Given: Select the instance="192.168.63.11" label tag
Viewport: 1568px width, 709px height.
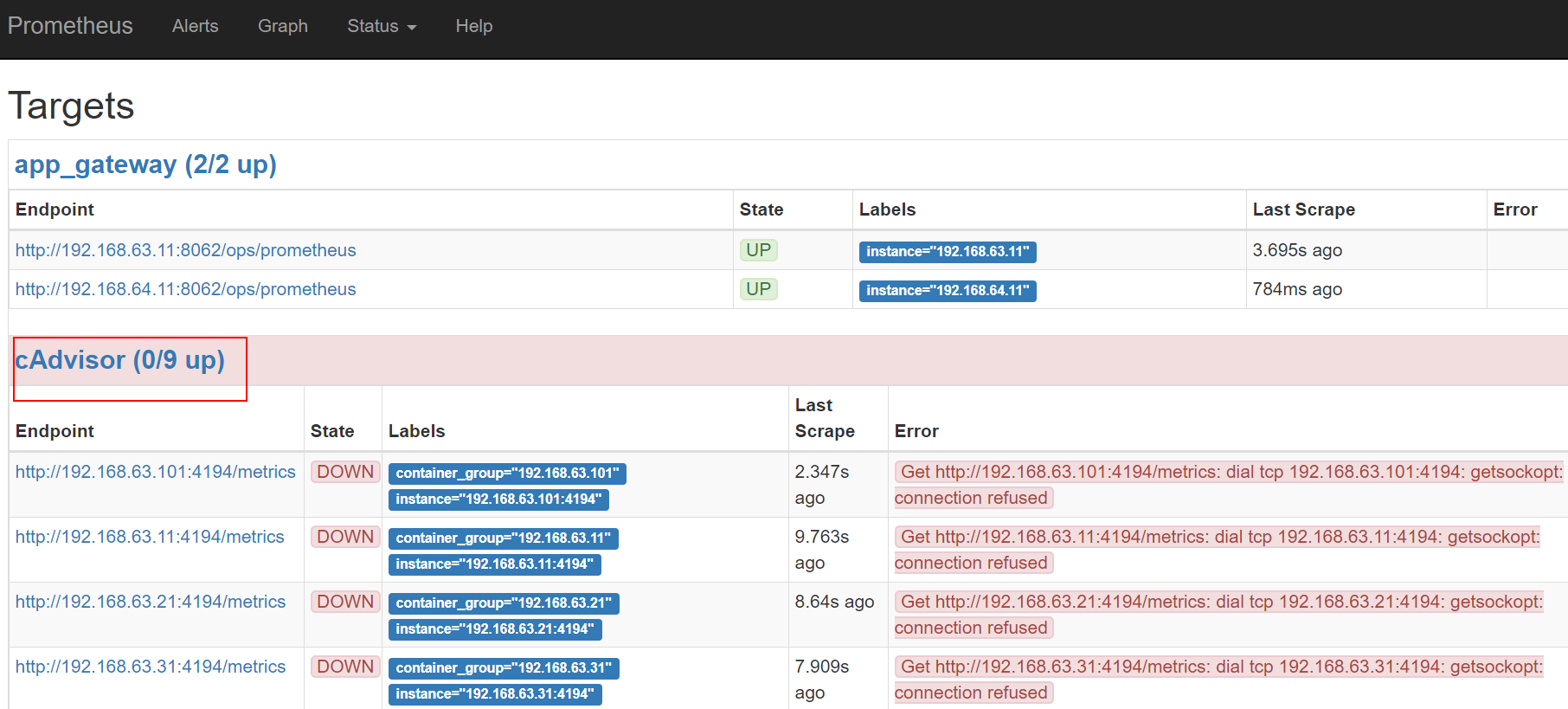Looking at the screenshot, I should click(x=948, y=252).
